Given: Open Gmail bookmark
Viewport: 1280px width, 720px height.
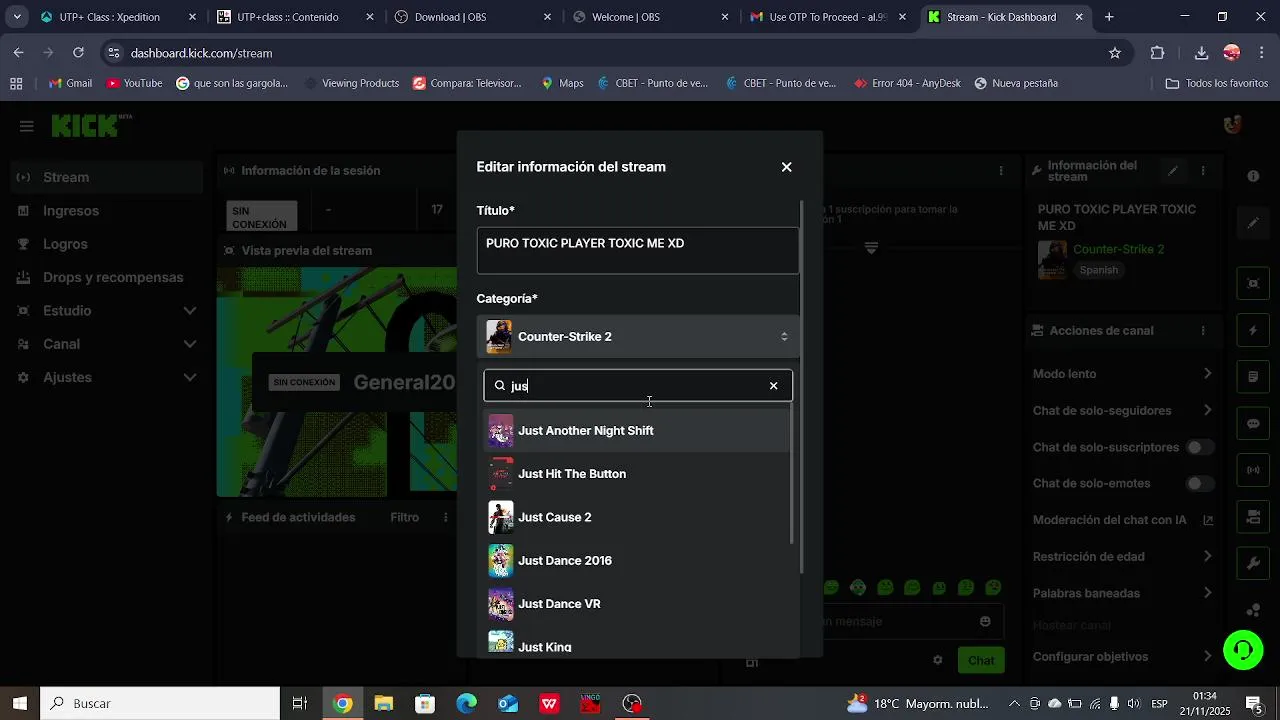Looking at the screenshot, I should point(70,83).
